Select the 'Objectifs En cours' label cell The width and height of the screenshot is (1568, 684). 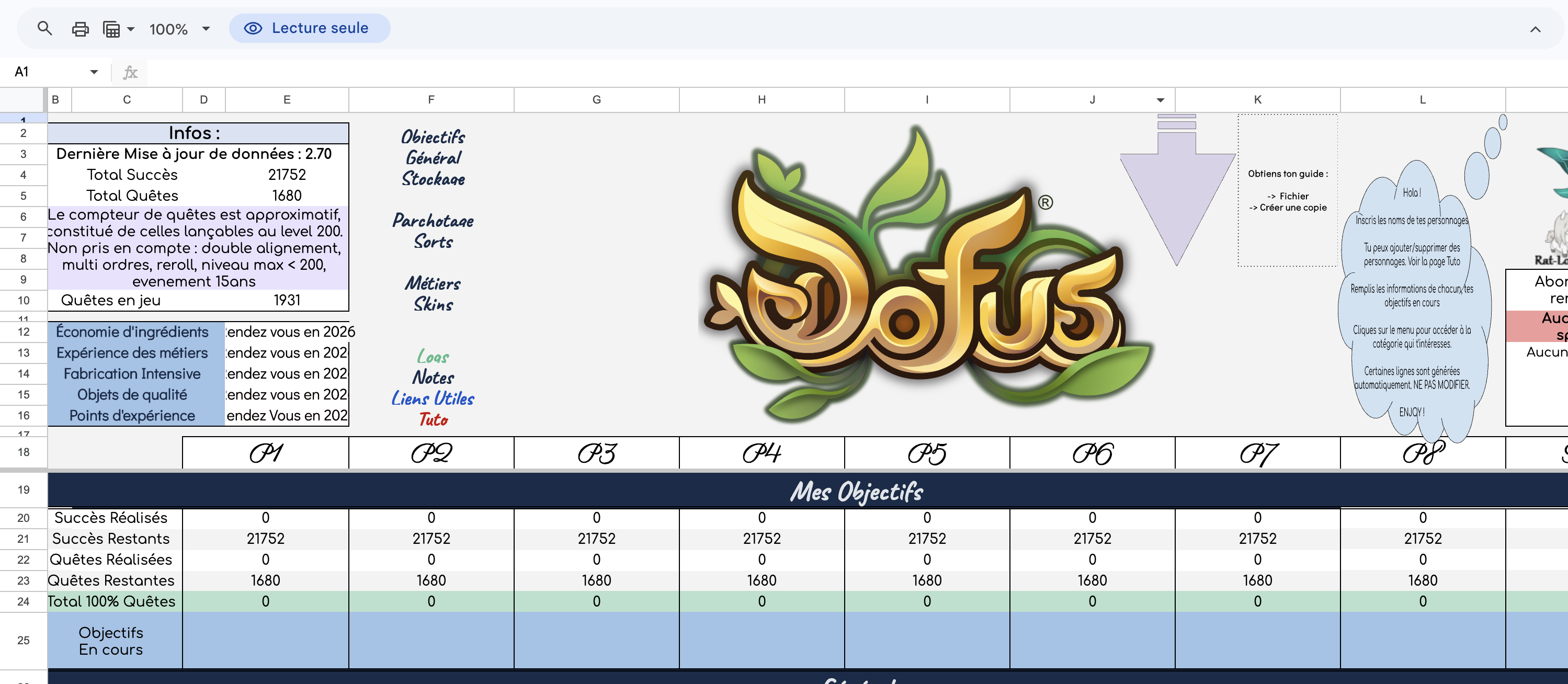[115, 641]
